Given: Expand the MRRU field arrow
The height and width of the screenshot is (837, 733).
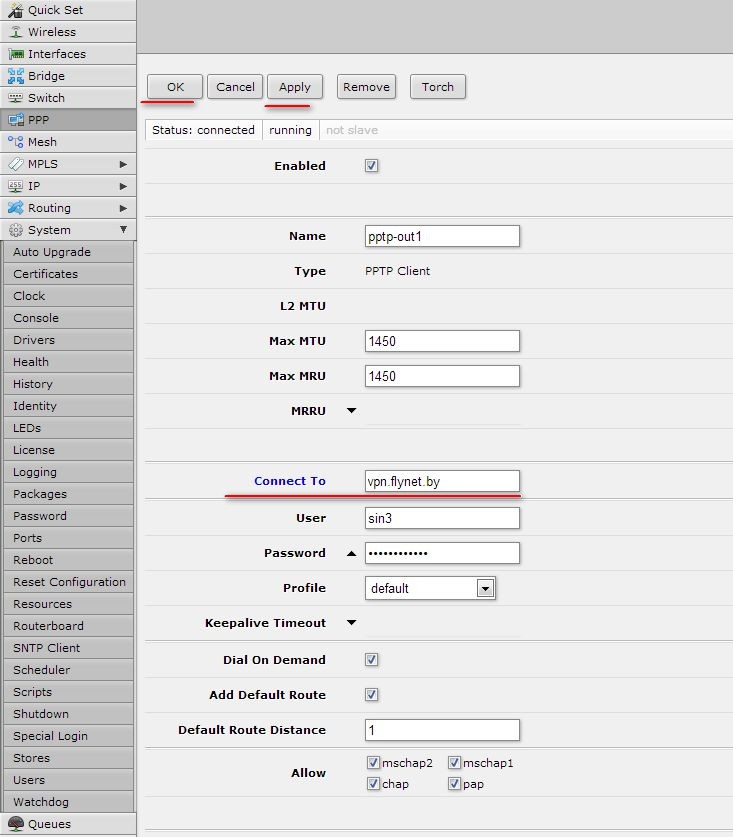Looking at the screenshot, I should (351, 410).
